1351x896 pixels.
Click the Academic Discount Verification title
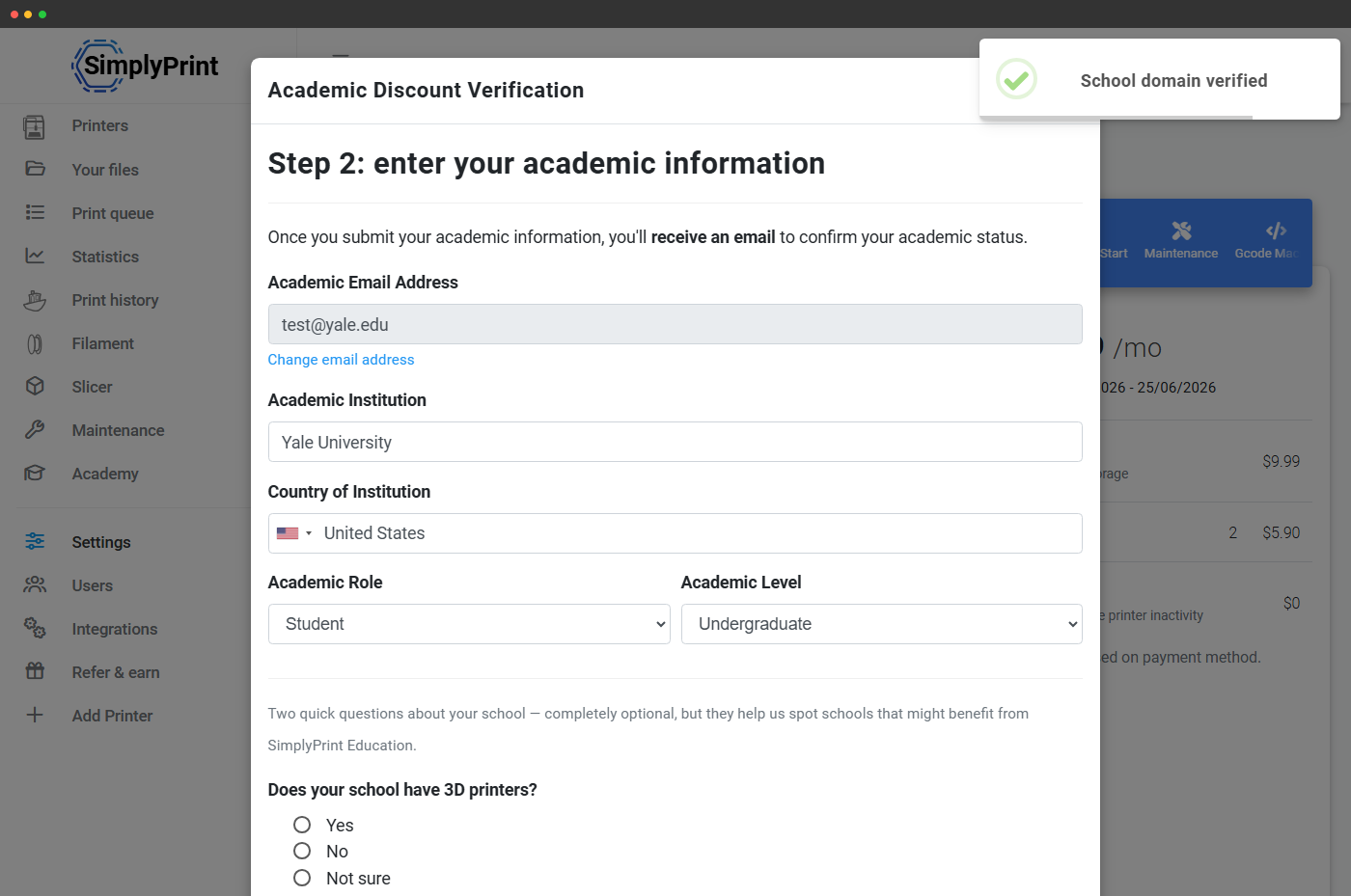pyautogui.click(x=426, y=90)
